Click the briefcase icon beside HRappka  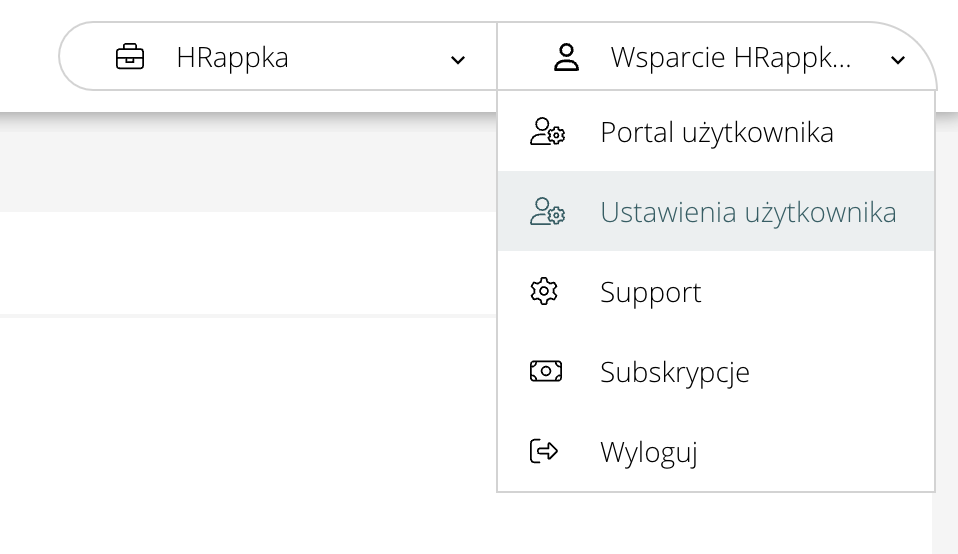(x=130, y=58)
